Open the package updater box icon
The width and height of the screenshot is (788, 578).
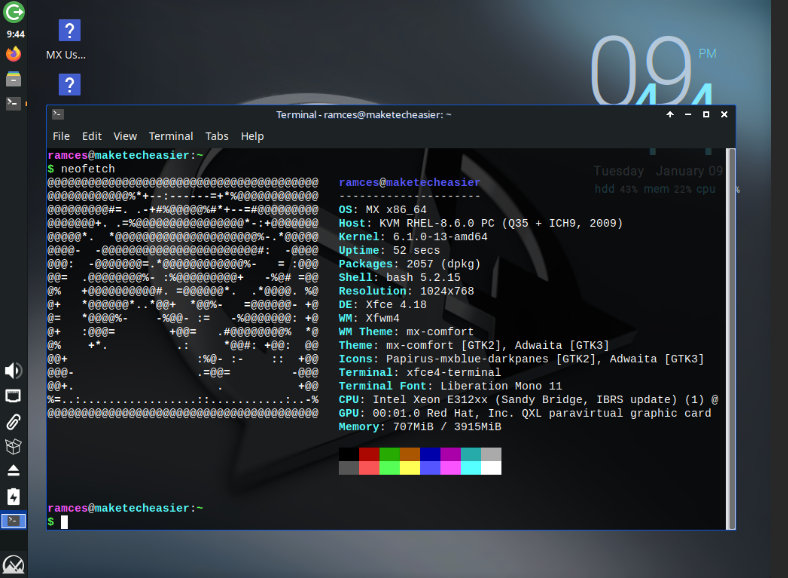click(x=14, y=446)
